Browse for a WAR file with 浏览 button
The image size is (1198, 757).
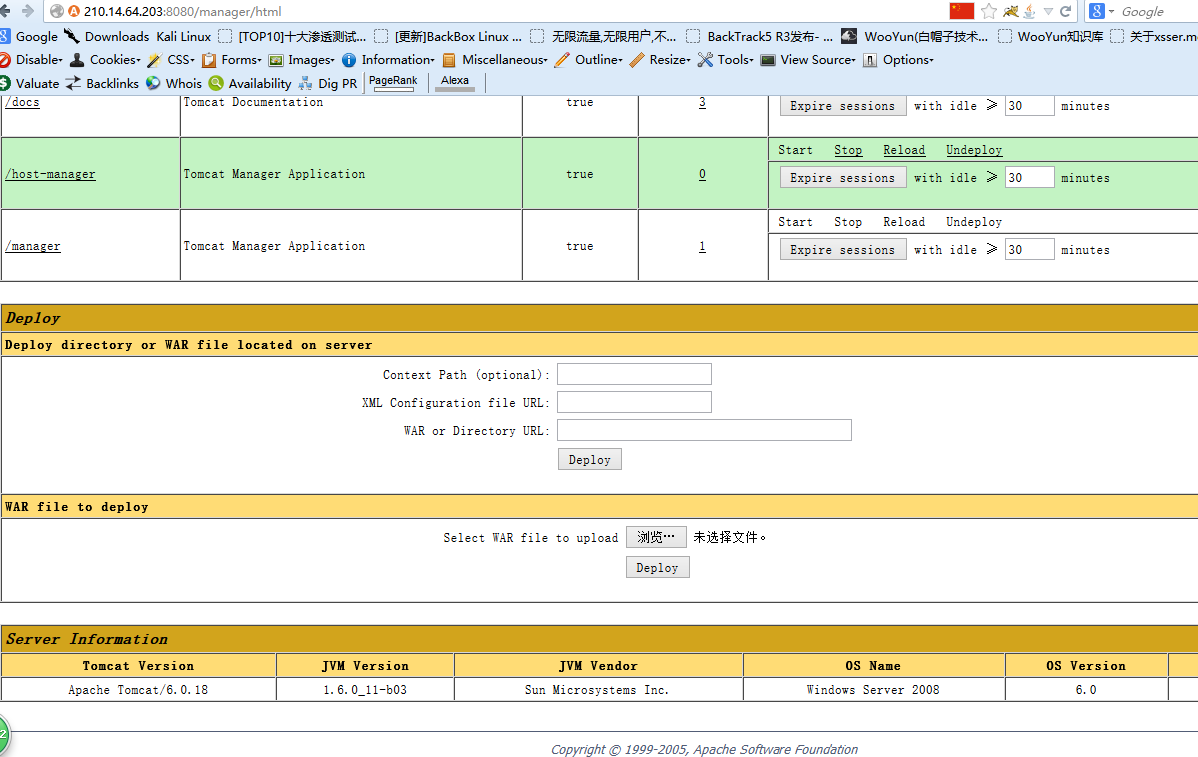tap(656, 537)
